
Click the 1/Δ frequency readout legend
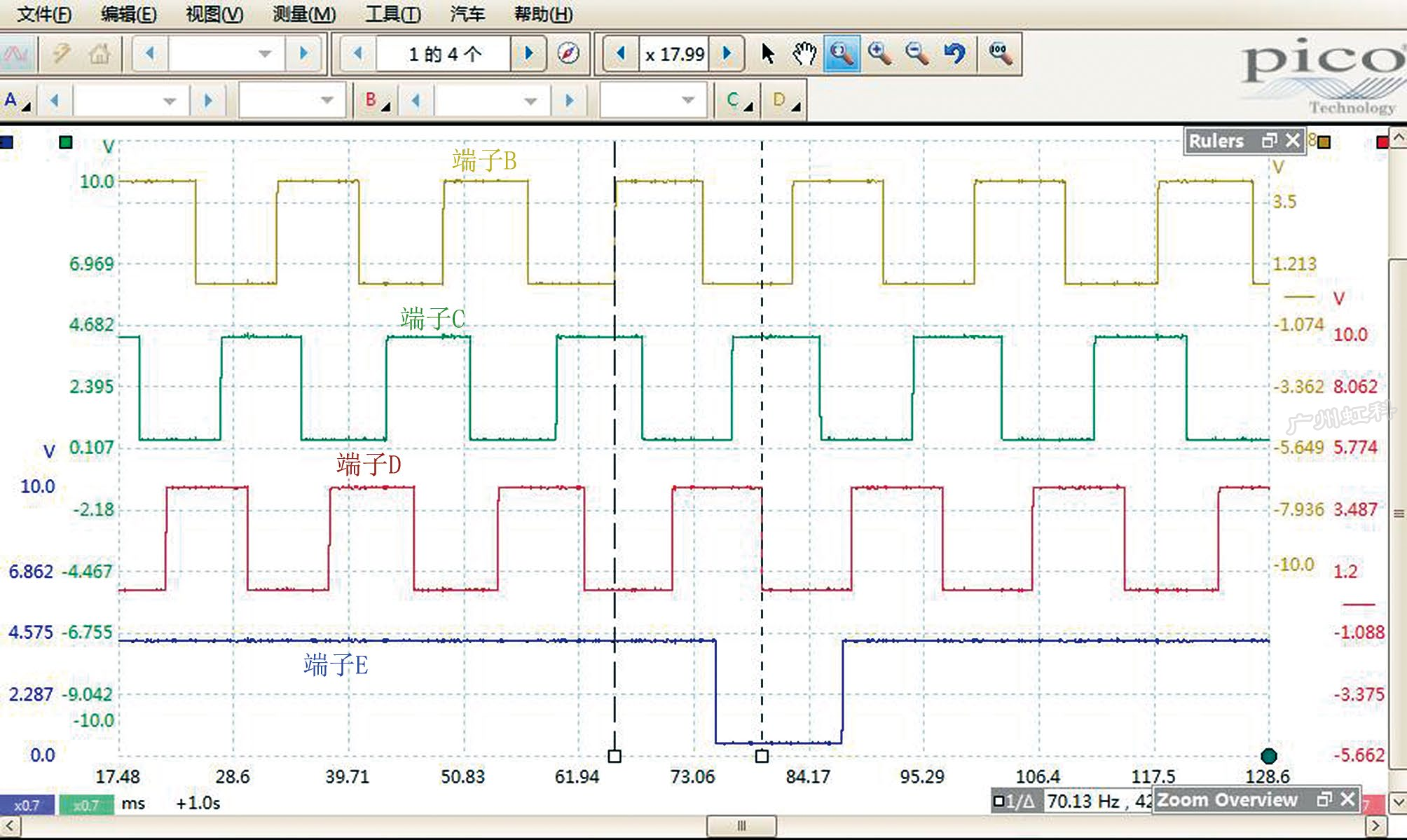1014,801
